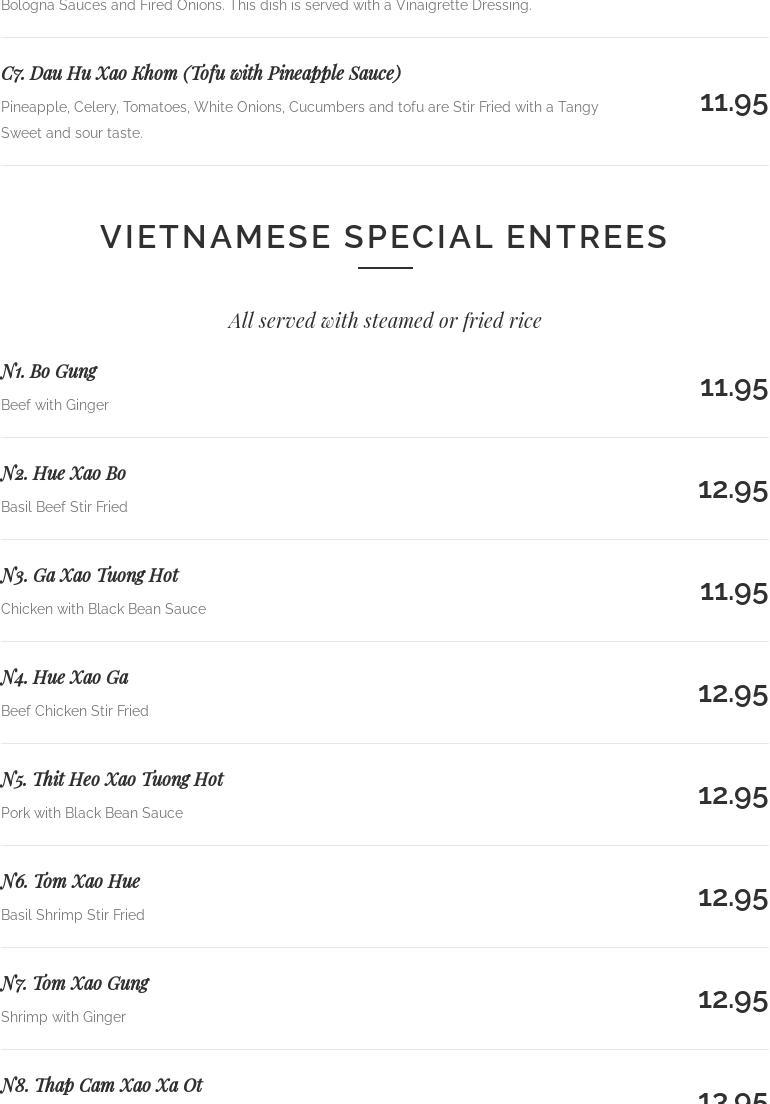
Task: Choose the N4 Hue Xao Ga title
Action: point(65,677)
